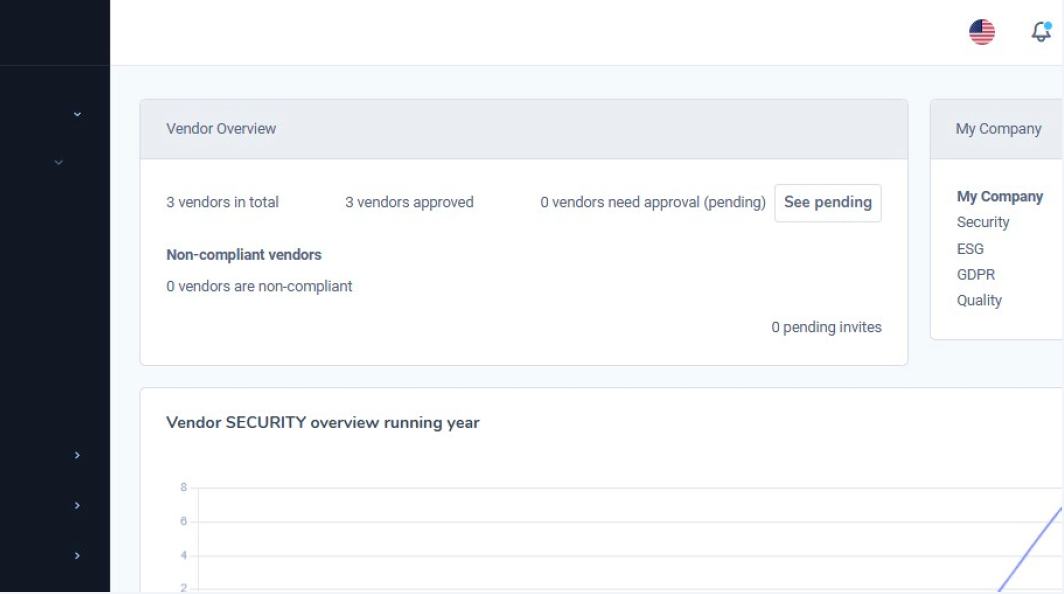Click the "3 vendors approved" text
The image size is (1064, 594).
pyautogui.click(x=409, y=202)
